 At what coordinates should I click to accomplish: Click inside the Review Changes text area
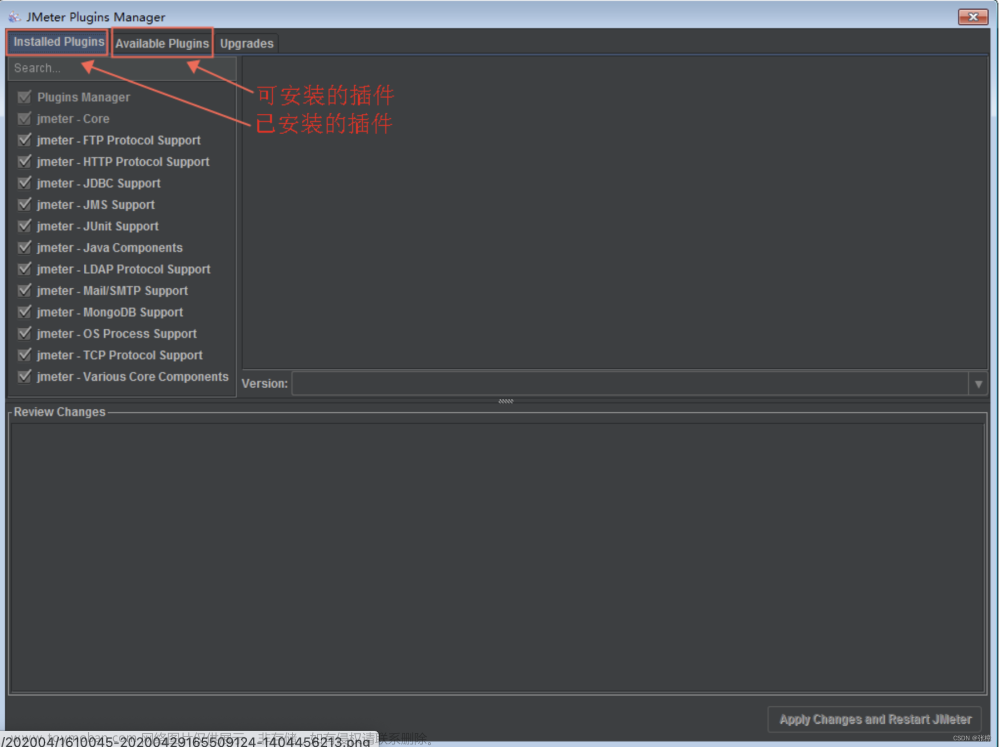coord(498,557)
